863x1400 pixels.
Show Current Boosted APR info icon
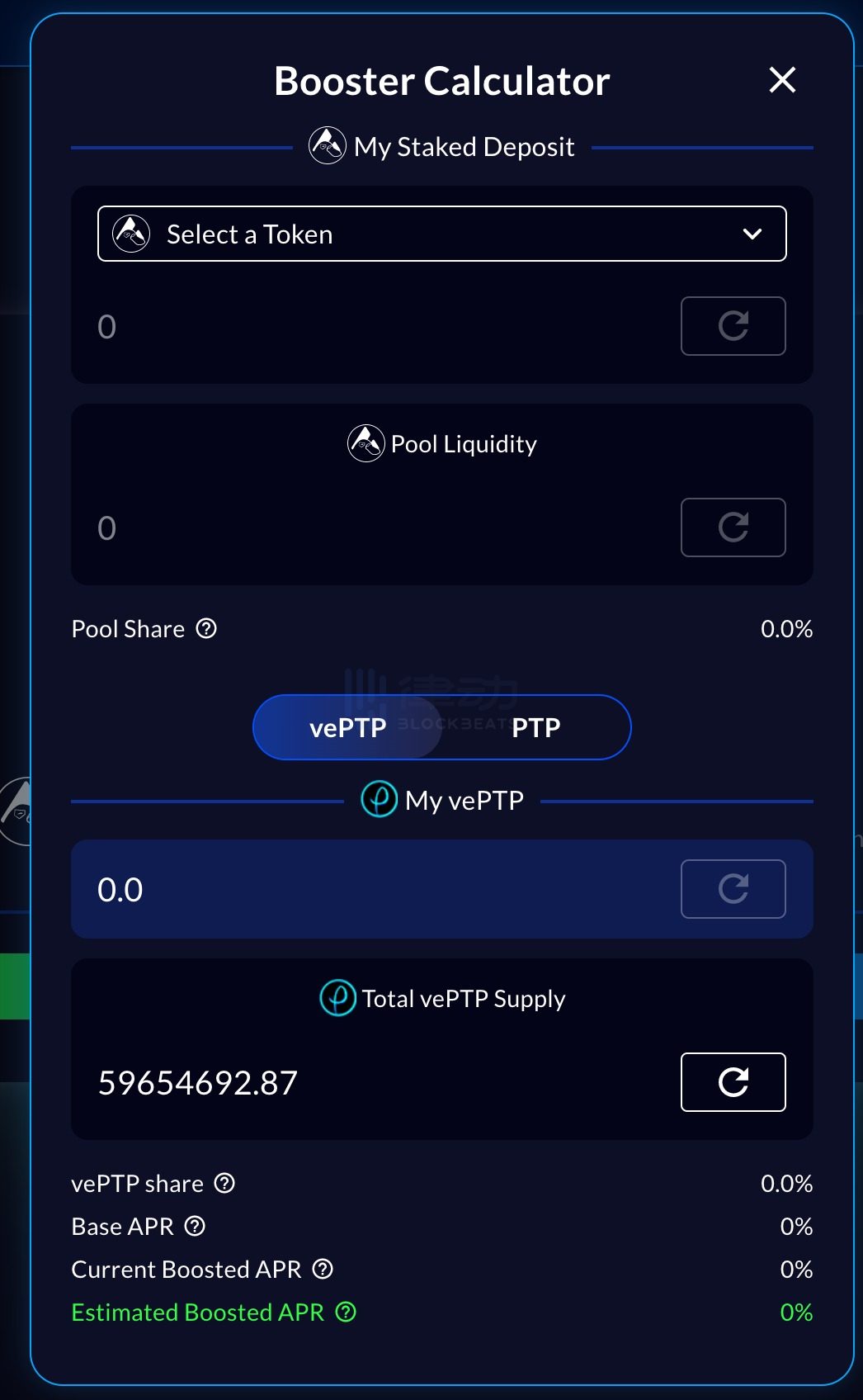(323, 1270)
